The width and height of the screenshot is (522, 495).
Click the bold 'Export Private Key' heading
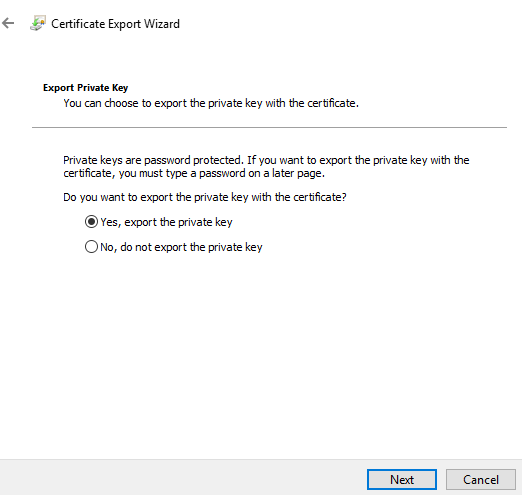coord(85,88)
